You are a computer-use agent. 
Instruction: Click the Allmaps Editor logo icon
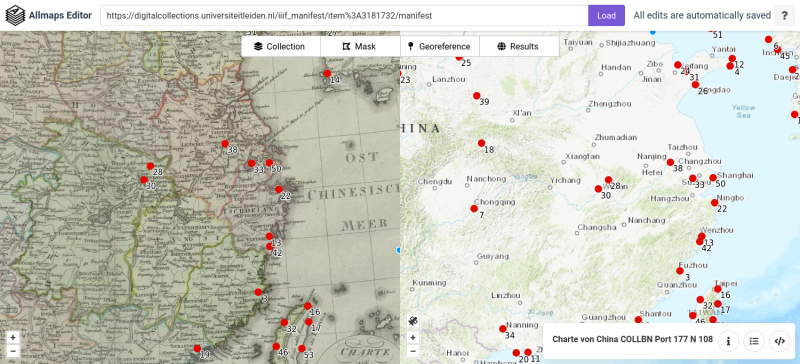(15, 15)
